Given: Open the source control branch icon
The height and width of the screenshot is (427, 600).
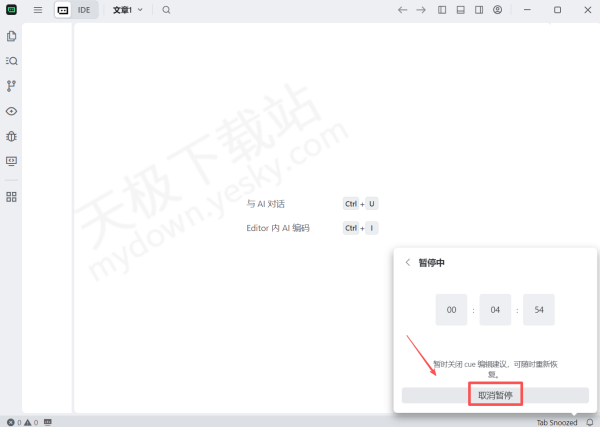Looking at the screenshot, I should 12,86.
